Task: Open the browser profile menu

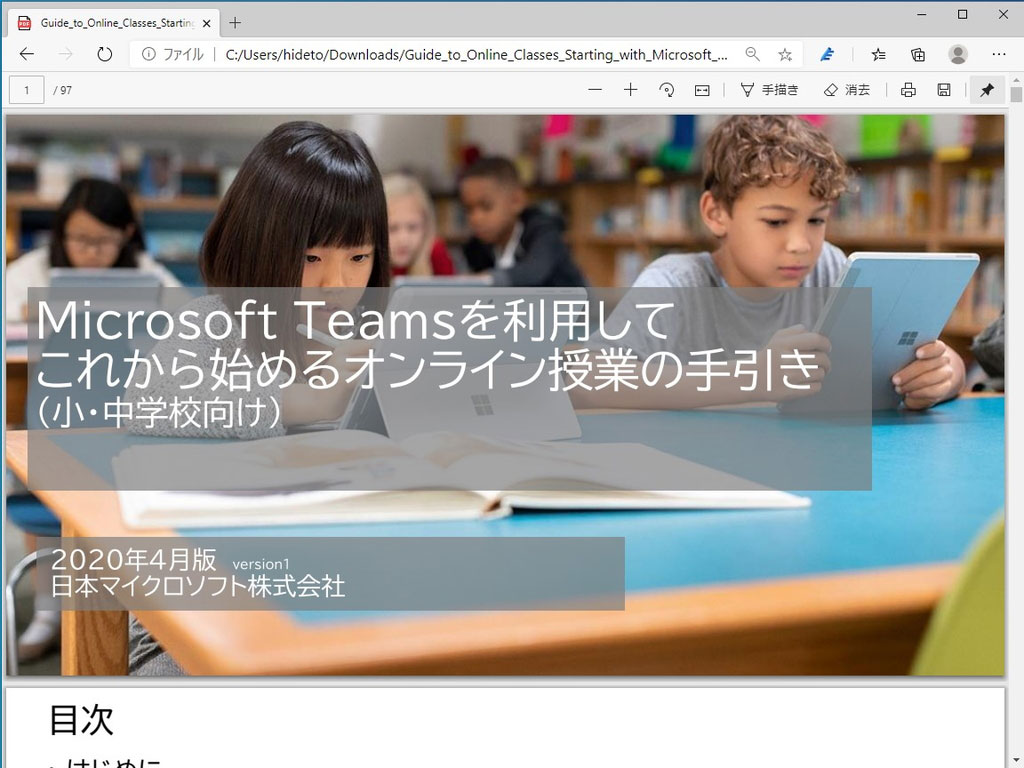Action: point(957,55)
